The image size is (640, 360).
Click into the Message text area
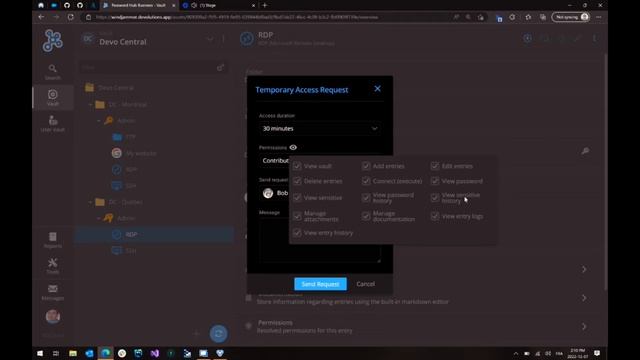tap(320, 240)
